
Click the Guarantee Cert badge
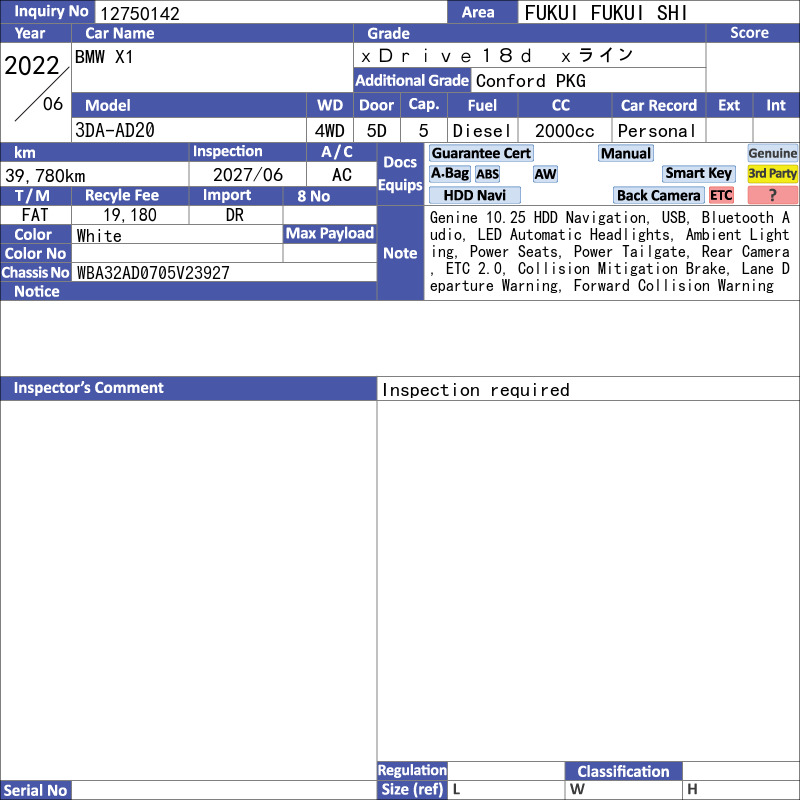click(481, 153)
